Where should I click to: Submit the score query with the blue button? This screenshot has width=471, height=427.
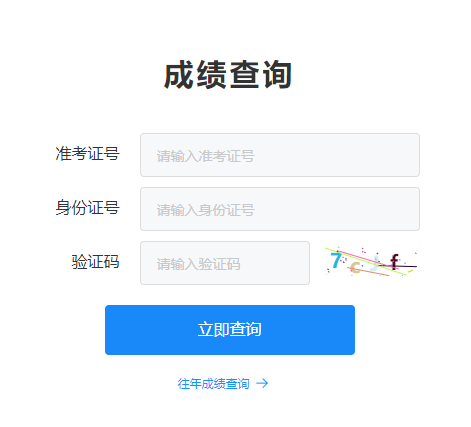click(230, 330)
